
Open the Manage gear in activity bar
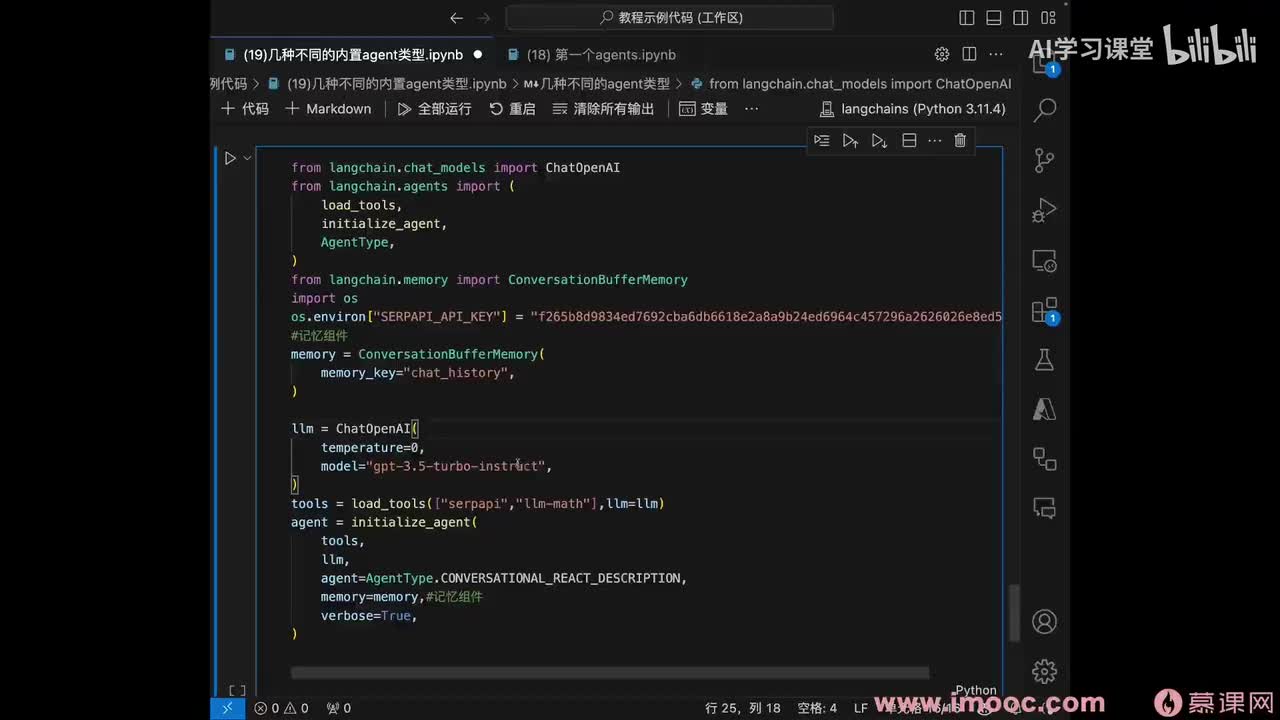point(1045,671)
